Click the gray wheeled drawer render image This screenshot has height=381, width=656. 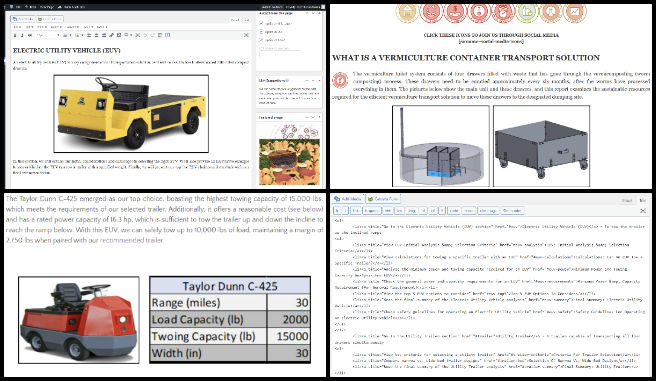pyautogui.click(x=541, y=146)
